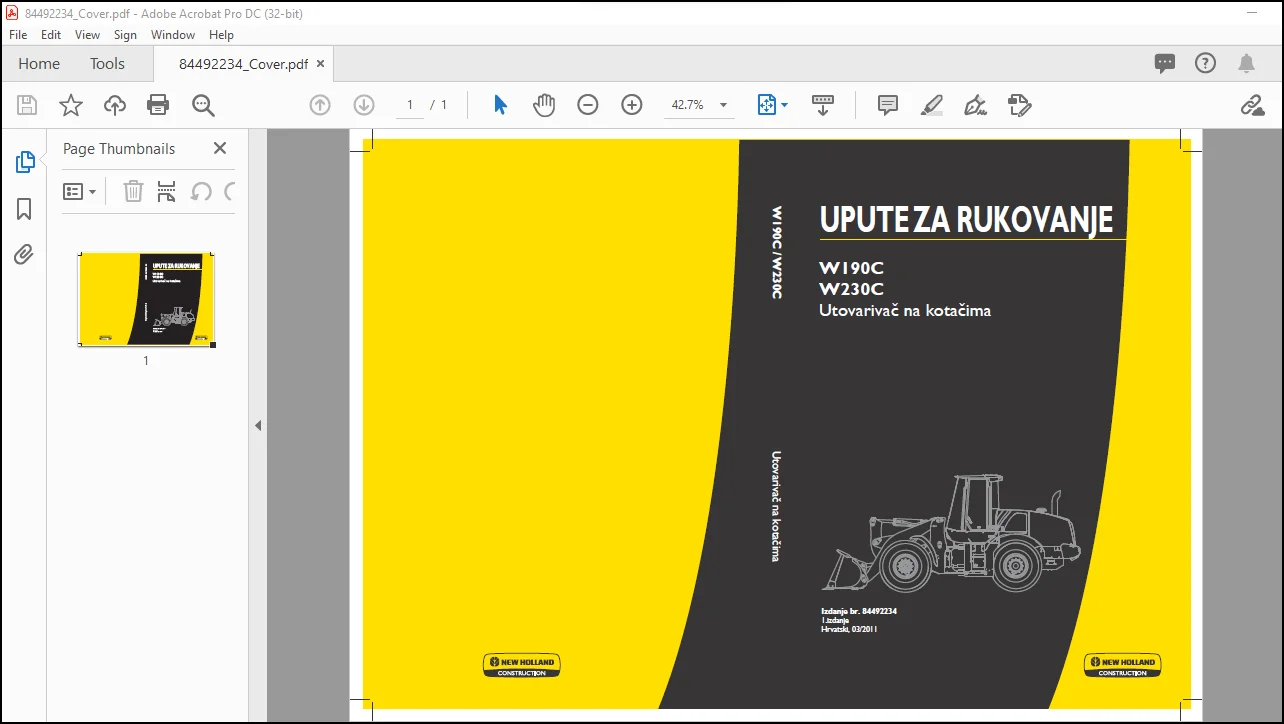Open thumbnail panel options menu
Image resolution: width=1284 pixels, height=724 pixels.
coord(80,191)
